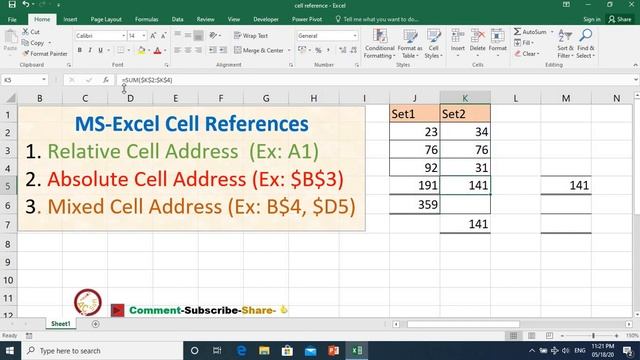640x360 pixels.
Task: Toggle Bold formatting
Action: pos(80,50)
